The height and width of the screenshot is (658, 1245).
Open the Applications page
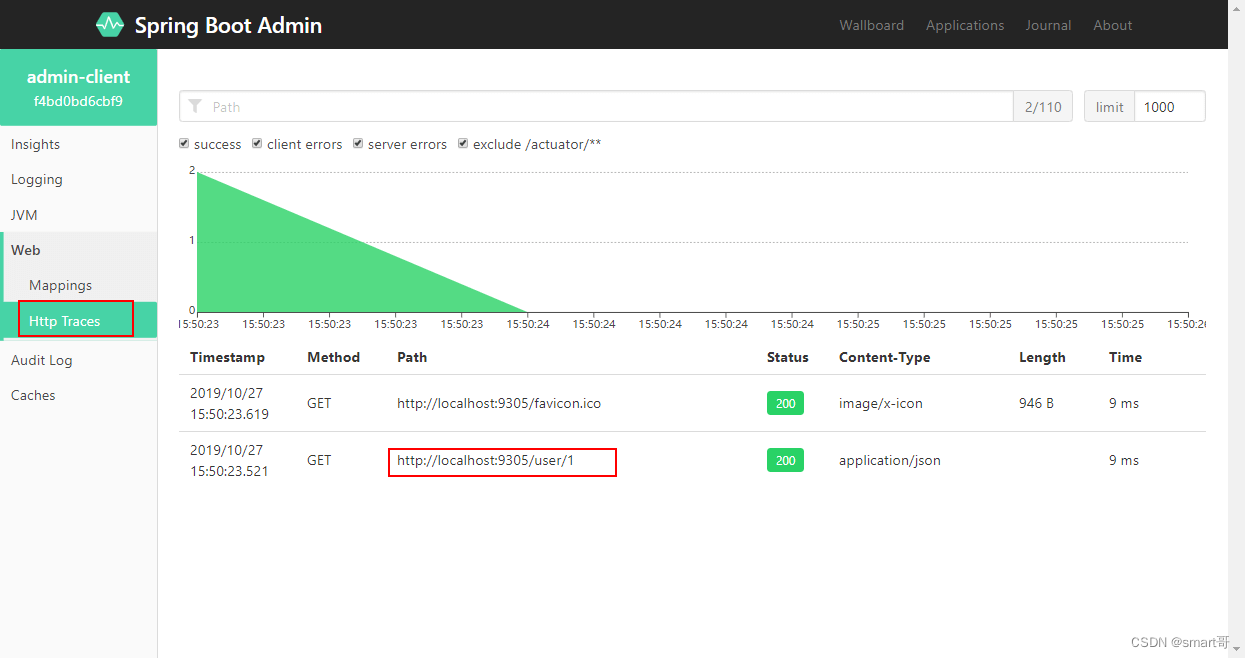[964, 25]
